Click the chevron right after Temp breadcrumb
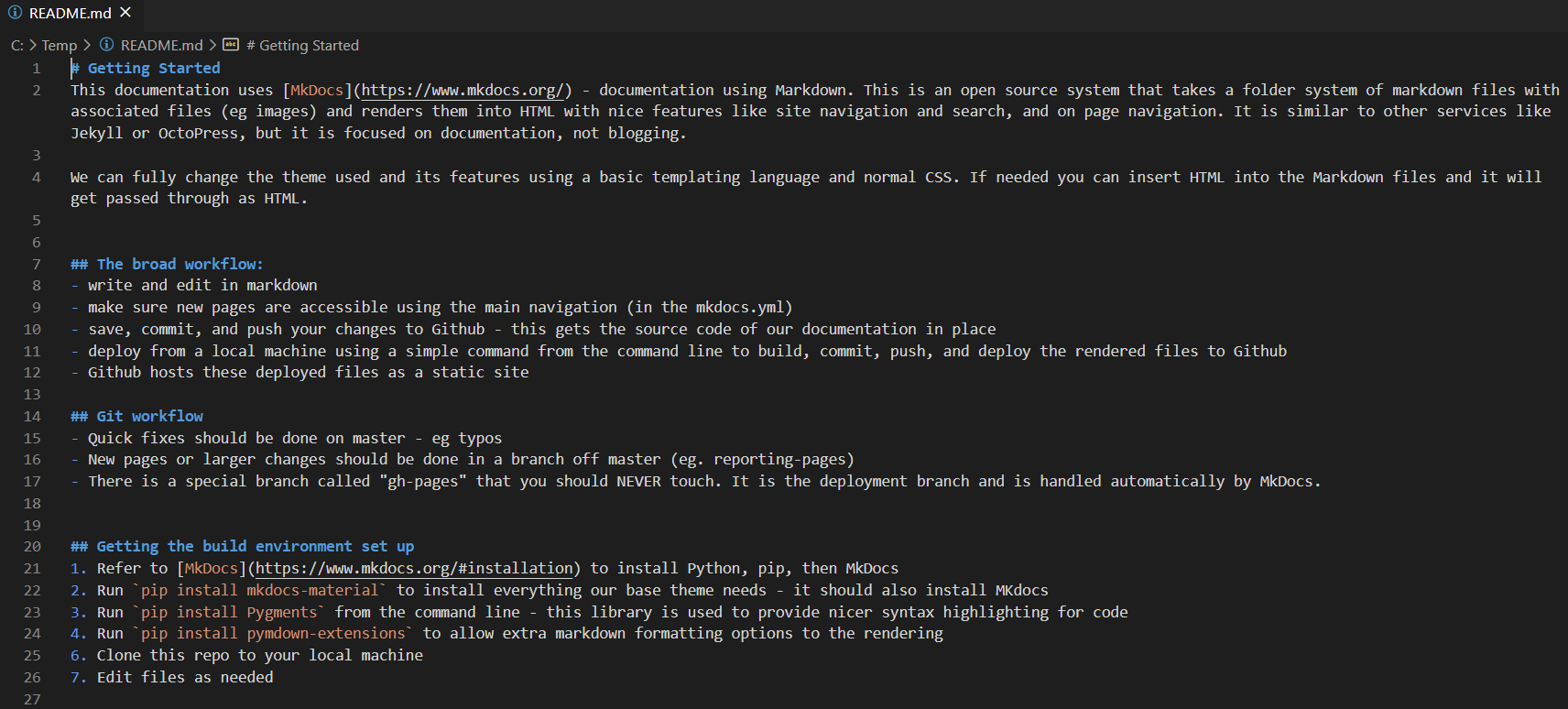 click(87, 45)
